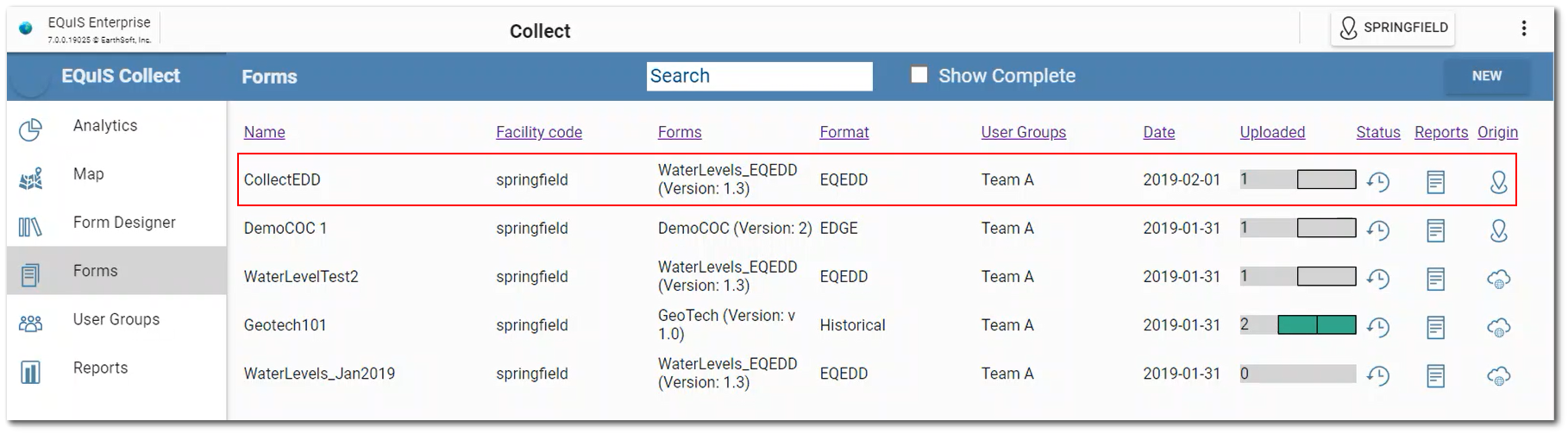Click the EQuIS Collect header title
Viewport: 1568px width, 434px height.
121,76
